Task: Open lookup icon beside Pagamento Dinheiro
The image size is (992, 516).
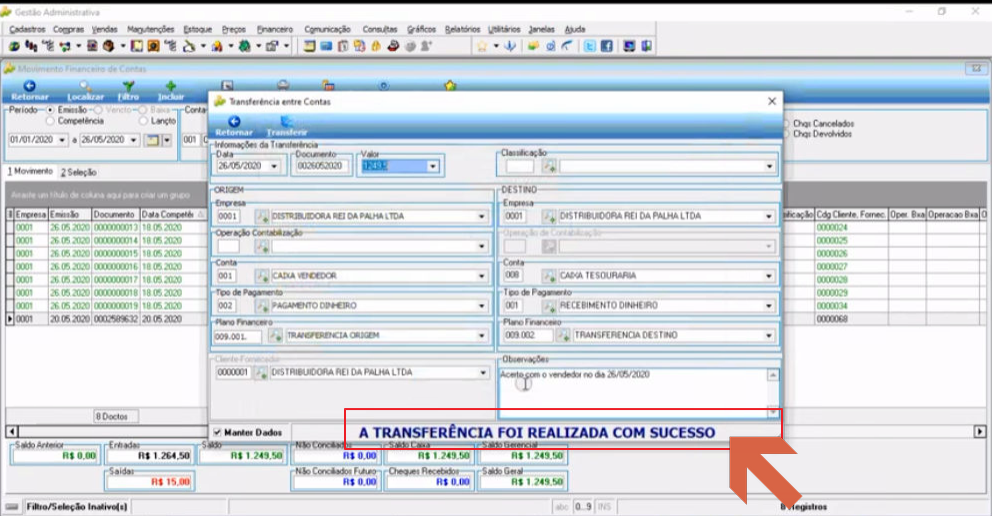Action: 262,305
